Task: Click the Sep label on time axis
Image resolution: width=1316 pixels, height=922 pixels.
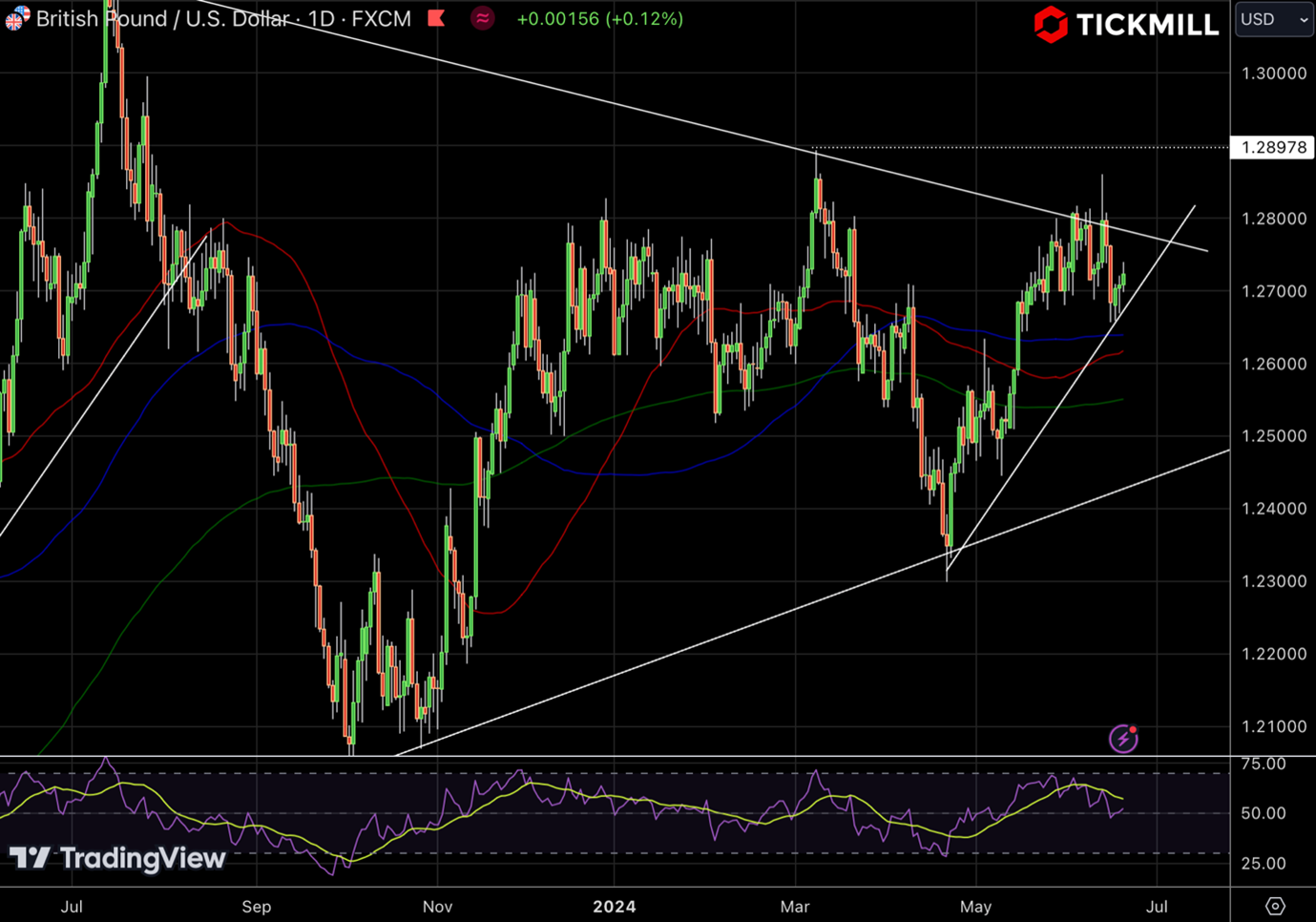Action: point(256,906)
